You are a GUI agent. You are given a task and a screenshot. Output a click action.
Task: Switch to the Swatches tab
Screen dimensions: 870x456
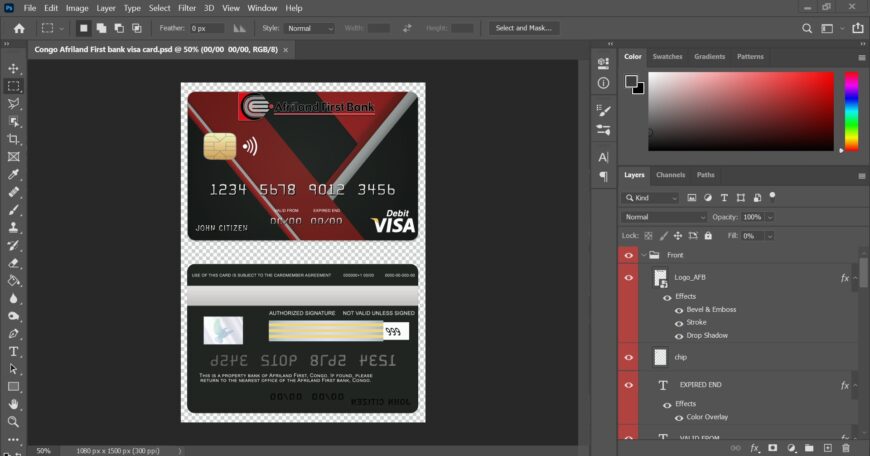click(667, 57)
